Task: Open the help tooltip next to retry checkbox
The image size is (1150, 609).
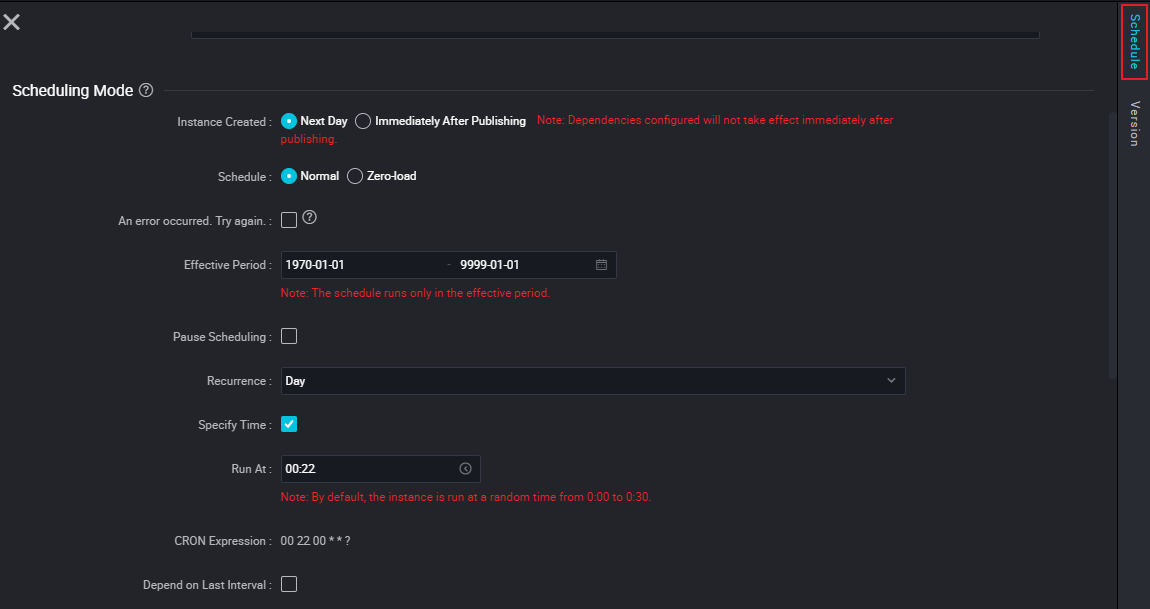Action: pos(310,217)
